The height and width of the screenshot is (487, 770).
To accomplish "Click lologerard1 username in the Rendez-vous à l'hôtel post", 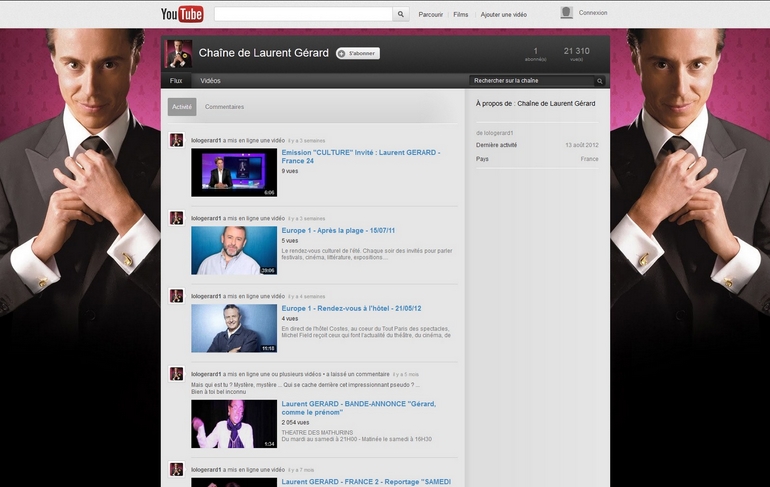I will pos(206,297).
